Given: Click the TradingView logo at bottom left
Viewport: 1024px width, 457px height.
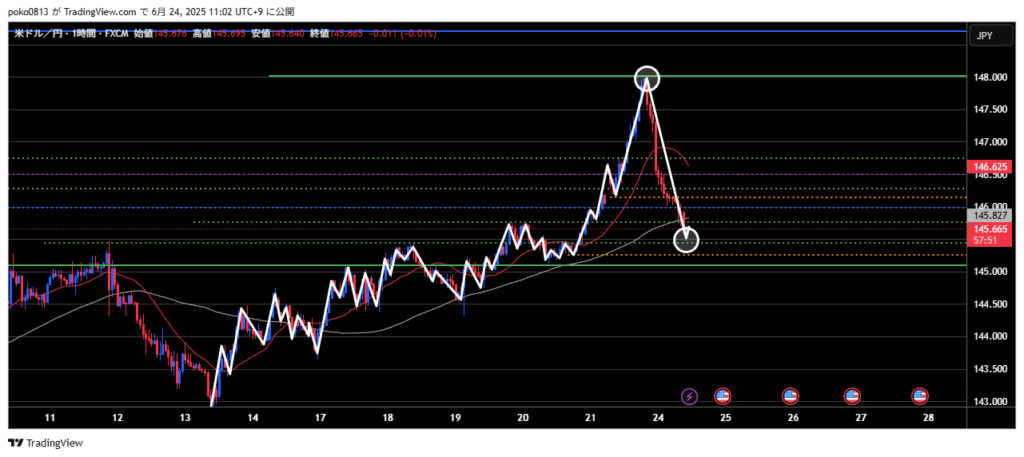Looking at the screenshot, I should click(x=46, y=443).
